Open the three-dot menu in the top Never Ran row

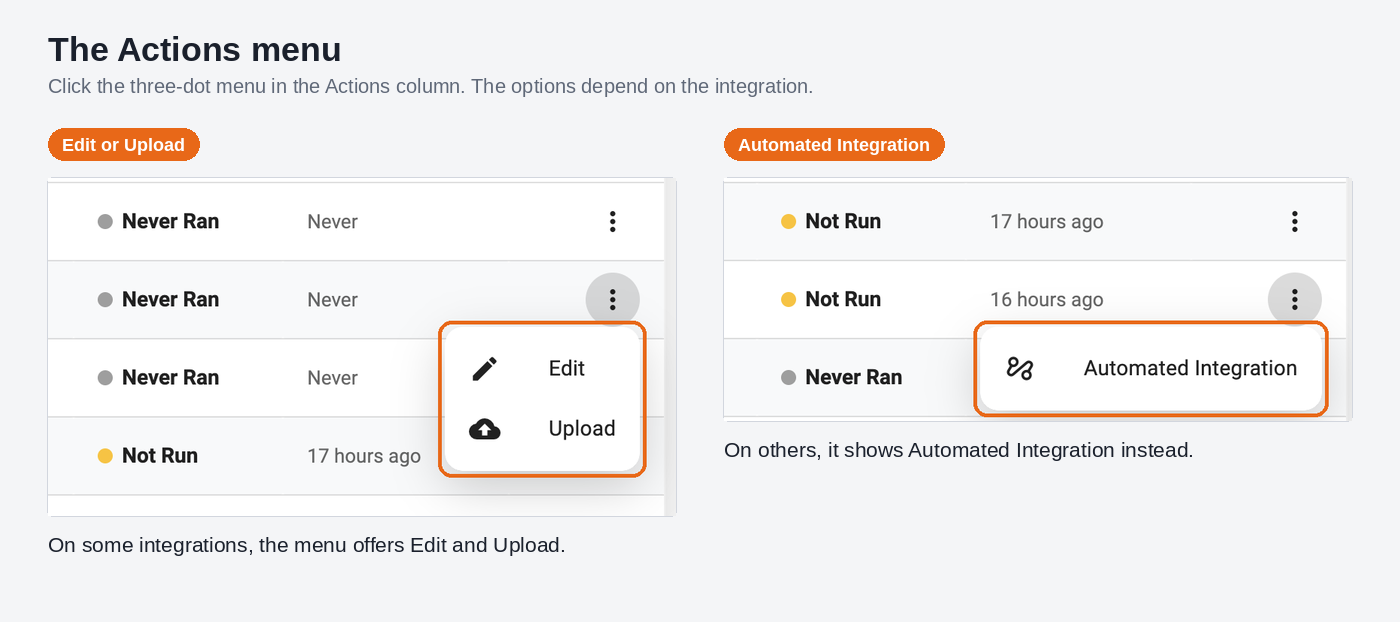[x=613, y=221]
